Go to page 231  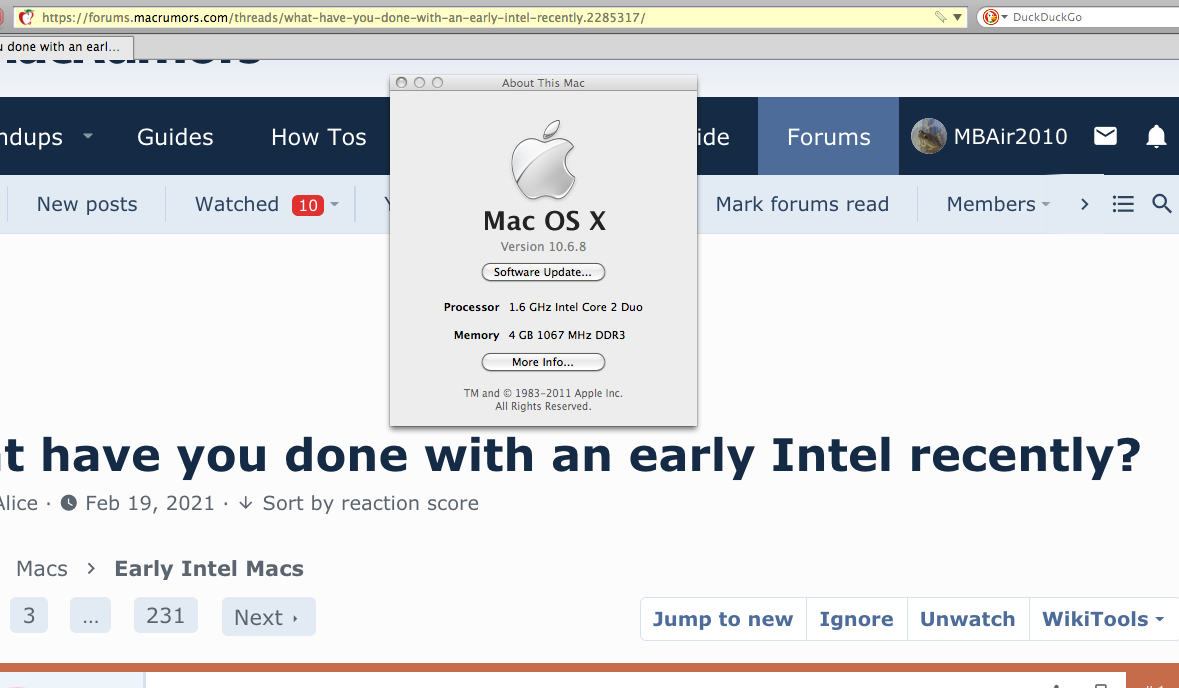[x=165, y=616]
